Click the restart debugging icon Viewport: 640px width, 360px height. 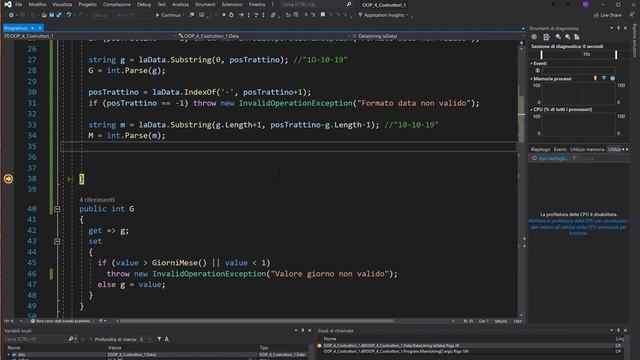point(231,15)
